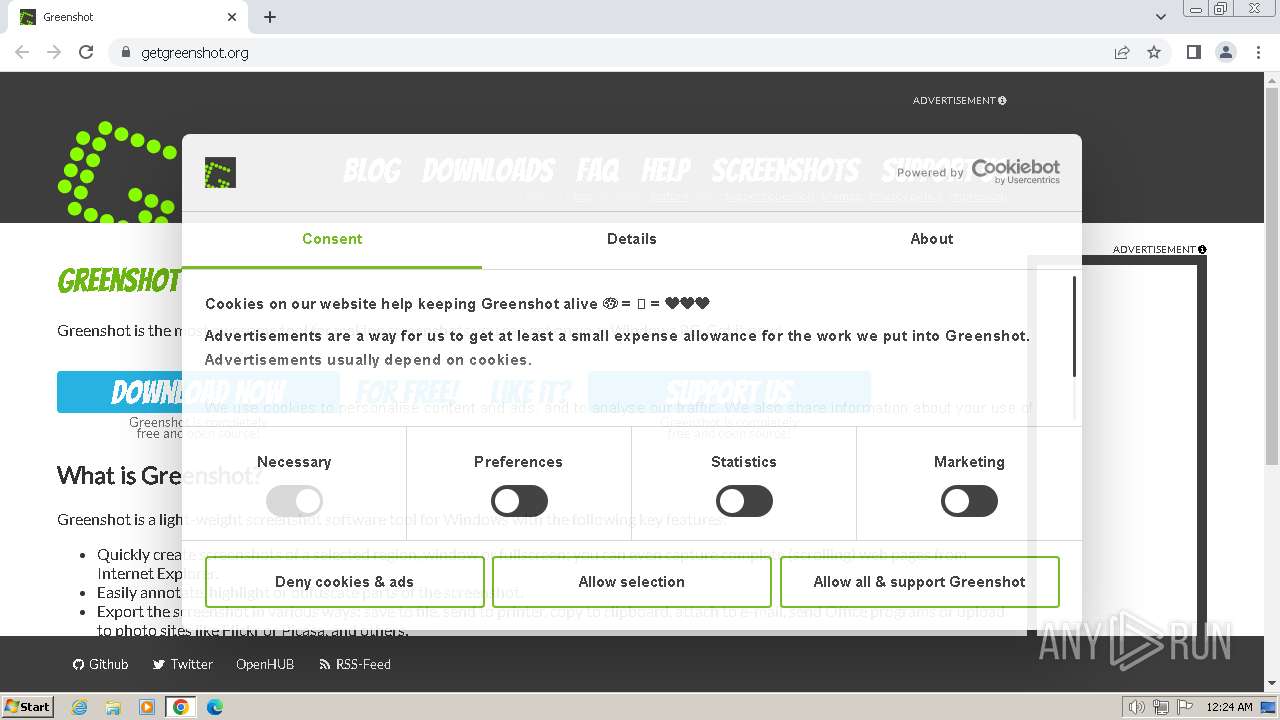The height and width of the screenshot is (720, 1280).
Task: Click the site lock icon
Action: click(x=125, y=52)
